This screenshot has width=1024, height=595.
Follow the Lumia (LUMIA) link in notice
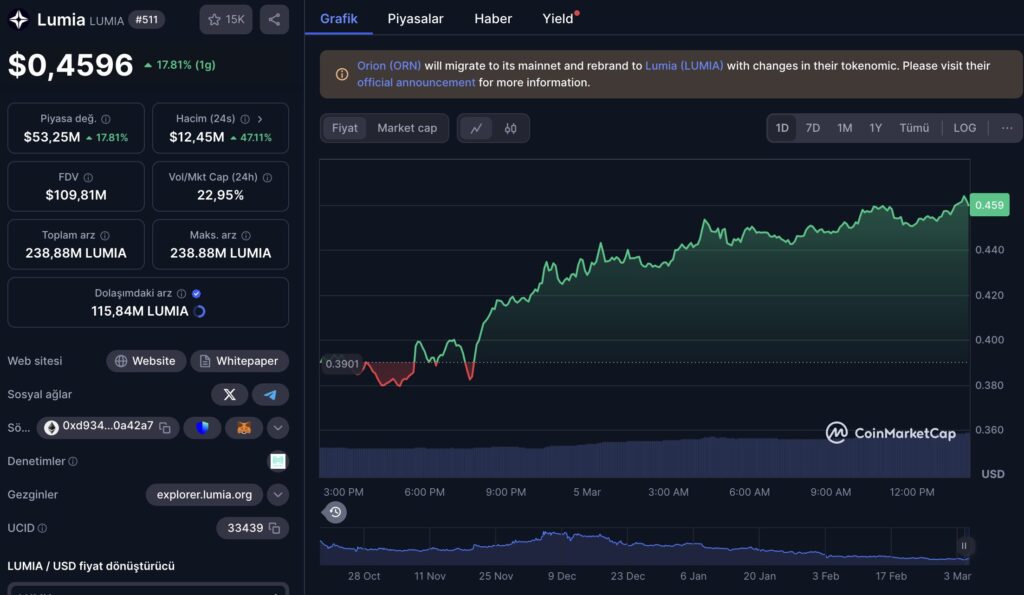coord(684,66)
